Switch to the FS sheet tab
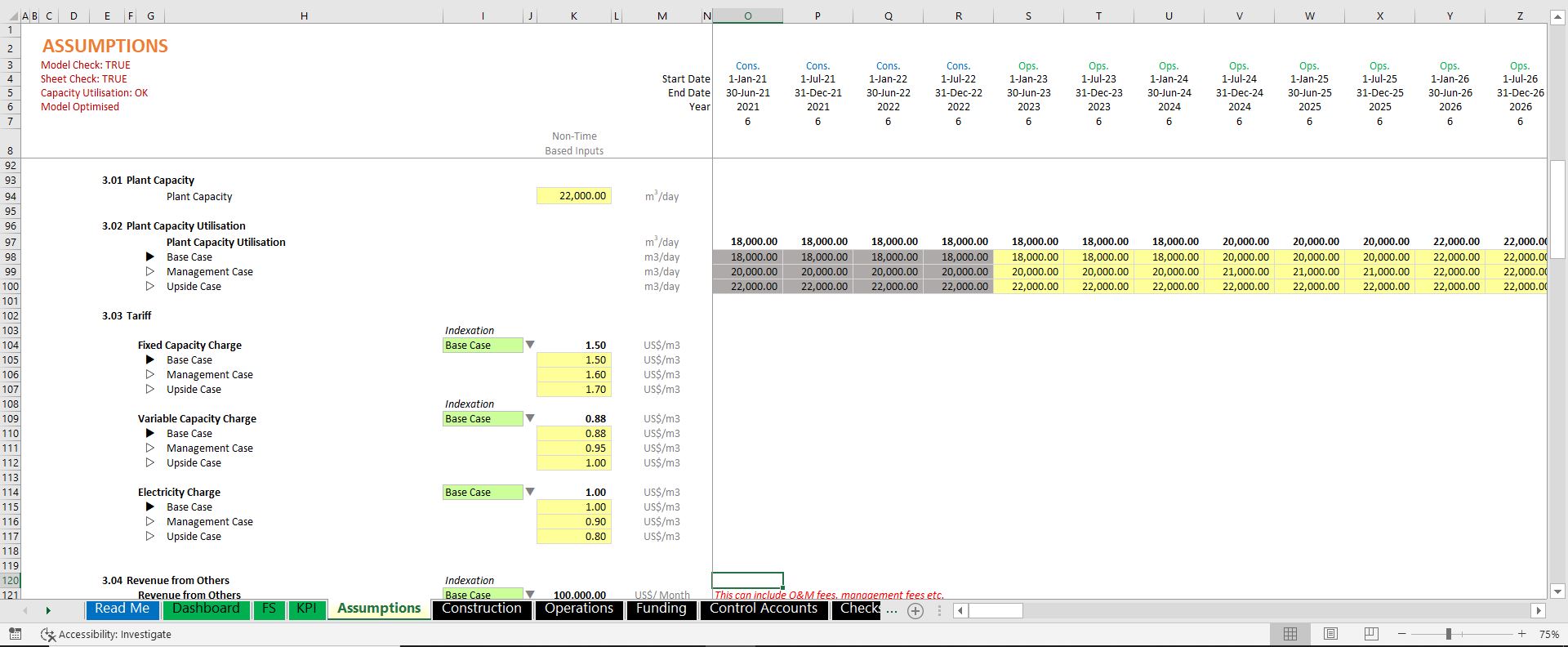Image resolution: width=1568 pixels, height=647 pixels. pos(269,609)
